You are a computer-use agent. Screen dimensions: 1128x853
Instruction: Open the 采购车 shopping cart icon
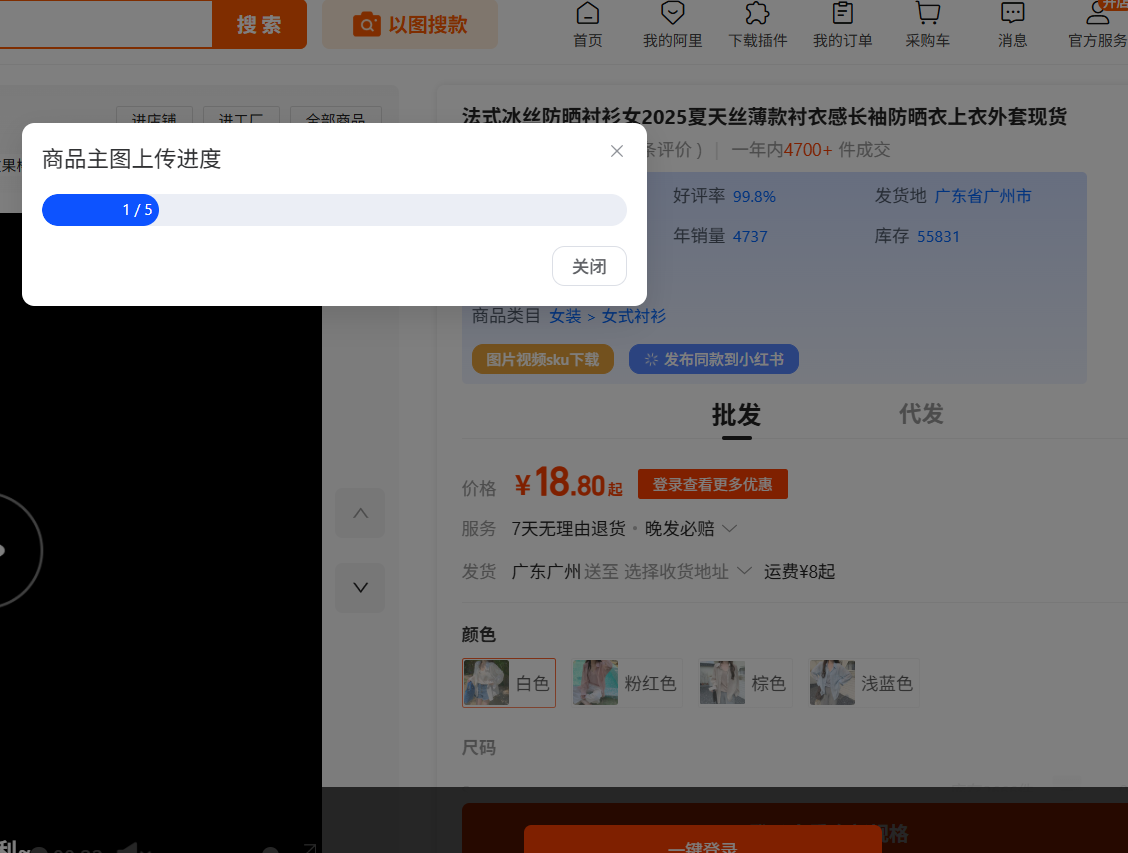(927, 14)
